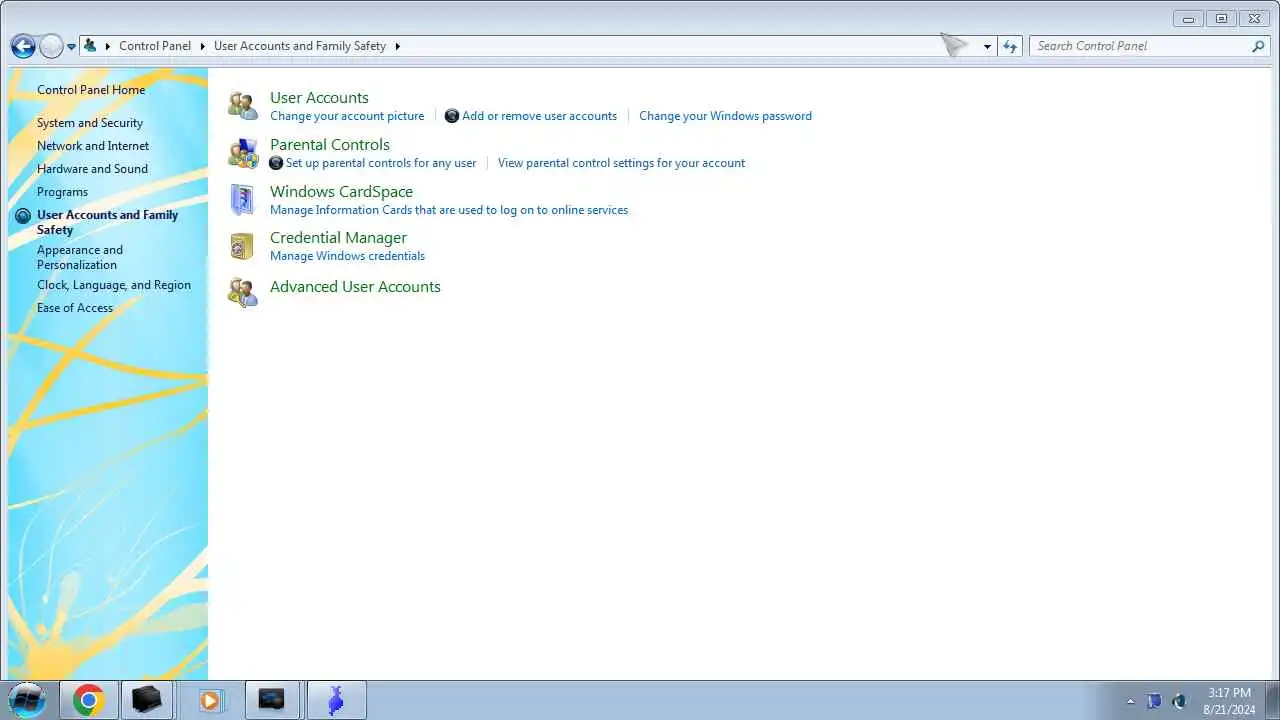Screen dimensions: 1280x720
Task: Click the Back navigation arrow button
Action: pyautogui.click(x=23, y=46)
